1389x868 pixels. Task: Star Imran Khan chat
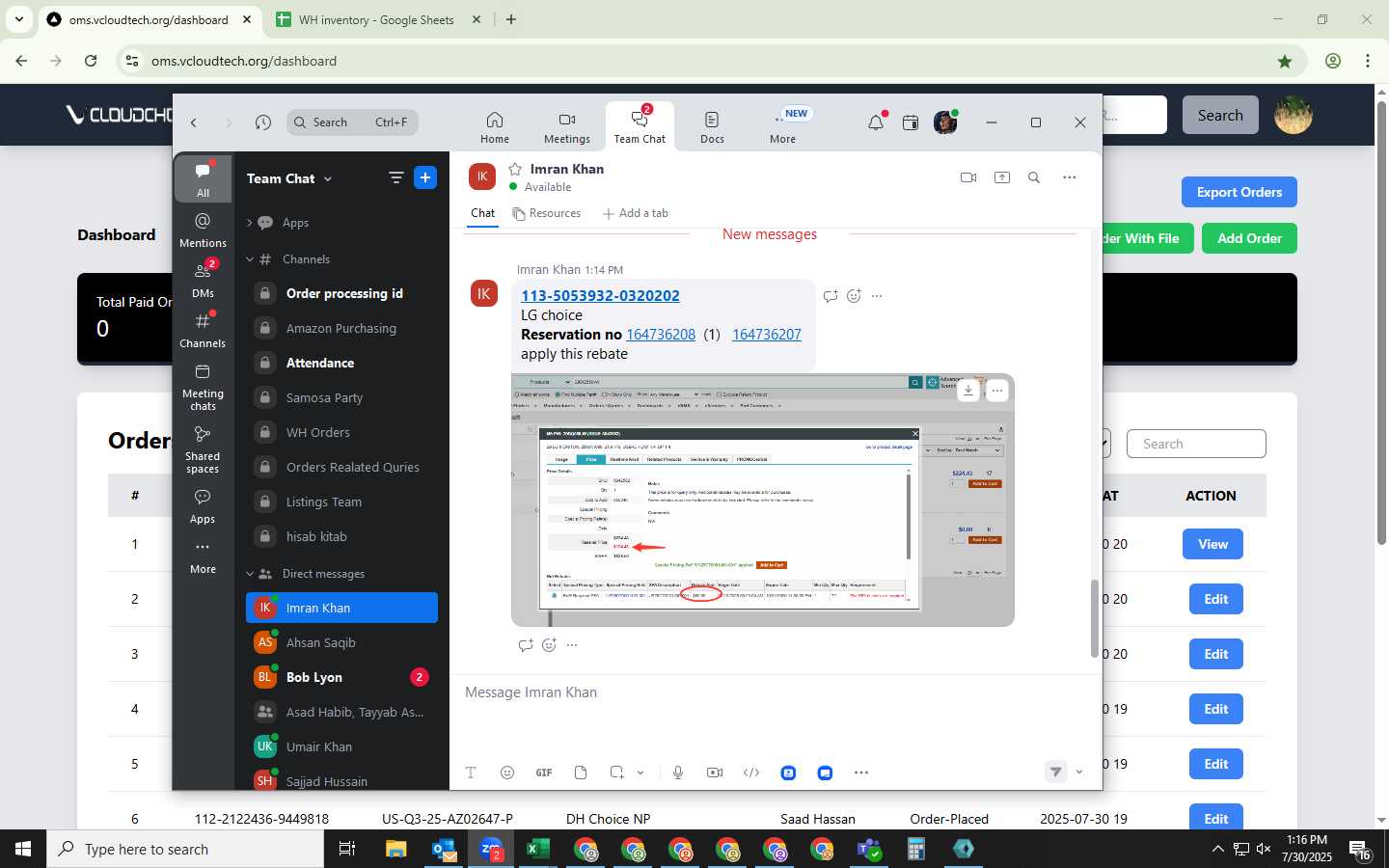[x=515, y=169]
